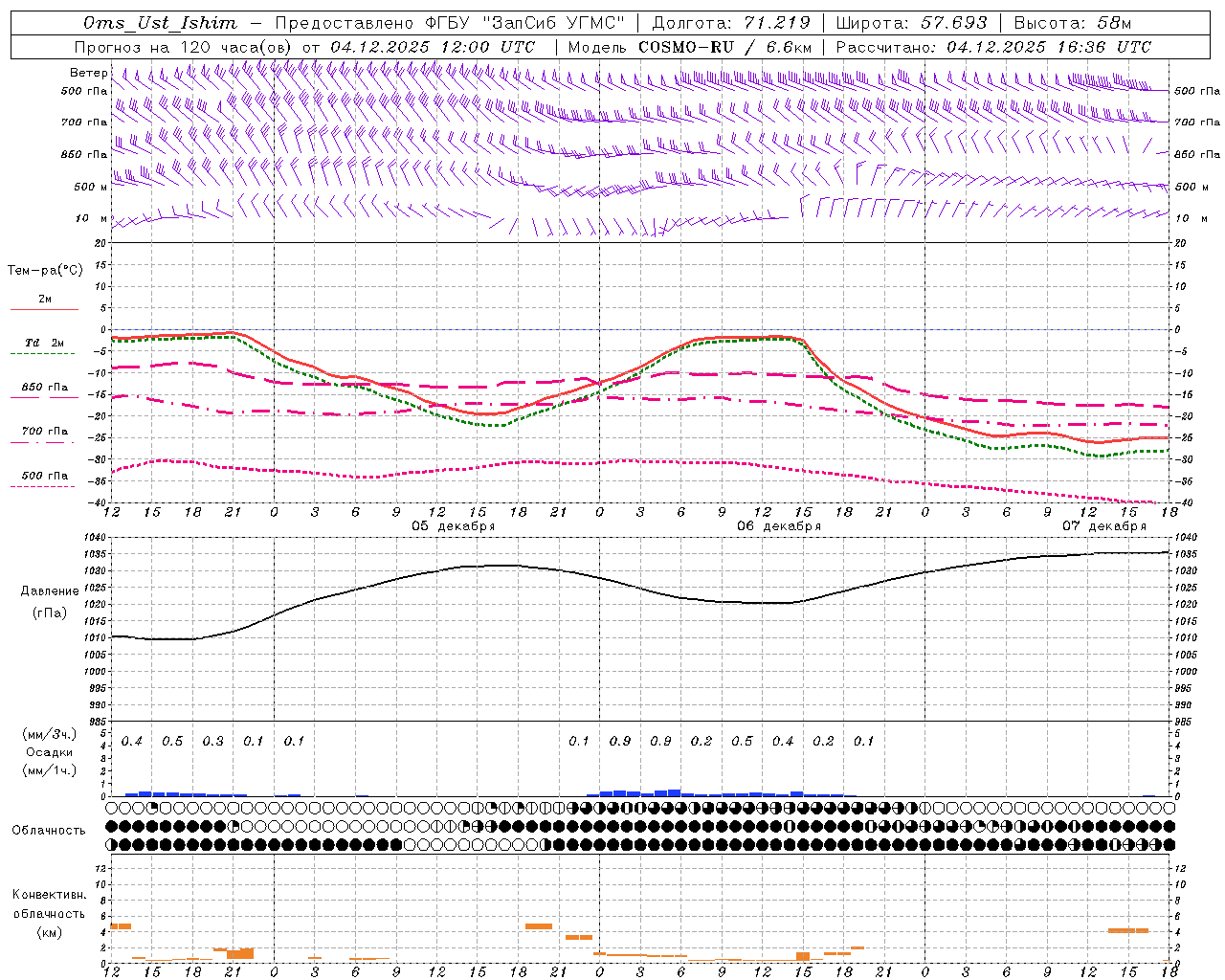The height and width of the screenshot is (980, 1225).
Task: Click the Рассчитано: 04.12.2025 16:36 UTC text
Action: (x=993, y=47)
